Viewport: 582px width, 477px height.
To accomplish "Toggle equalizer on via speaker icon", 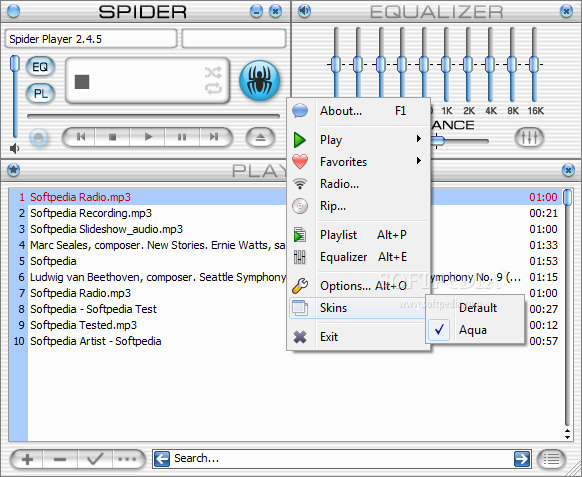I will tap(304, 11).
